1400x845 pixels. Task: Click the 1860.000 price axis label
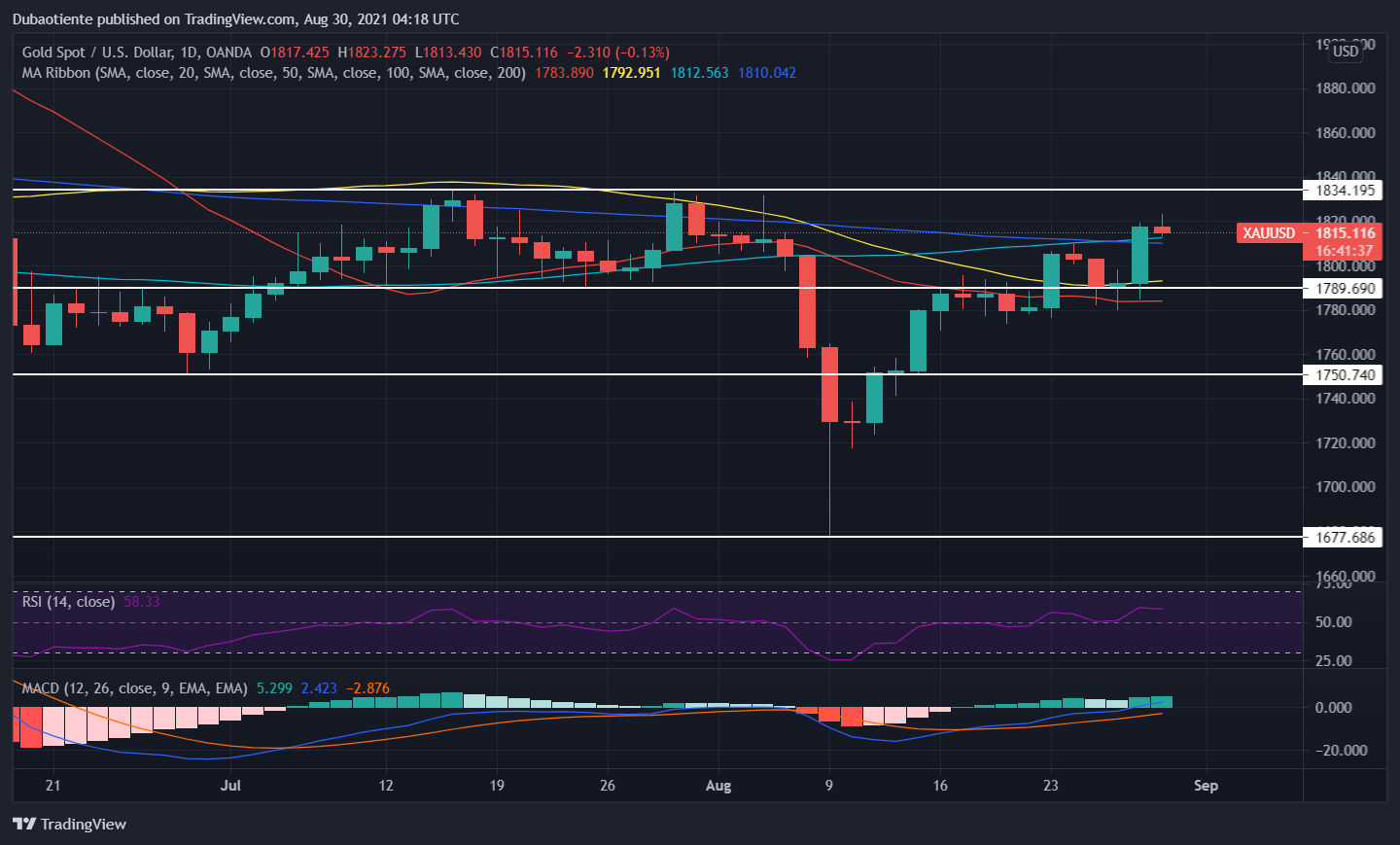tap(1346, 133)
